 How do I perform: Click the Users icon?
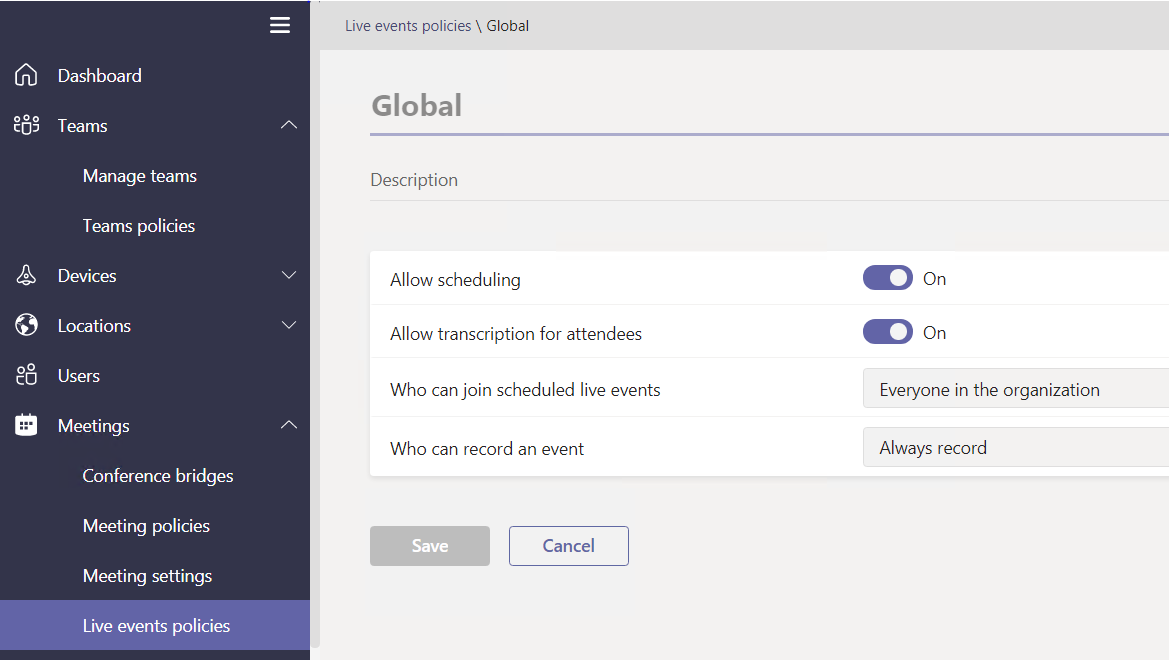pos(26,375)
